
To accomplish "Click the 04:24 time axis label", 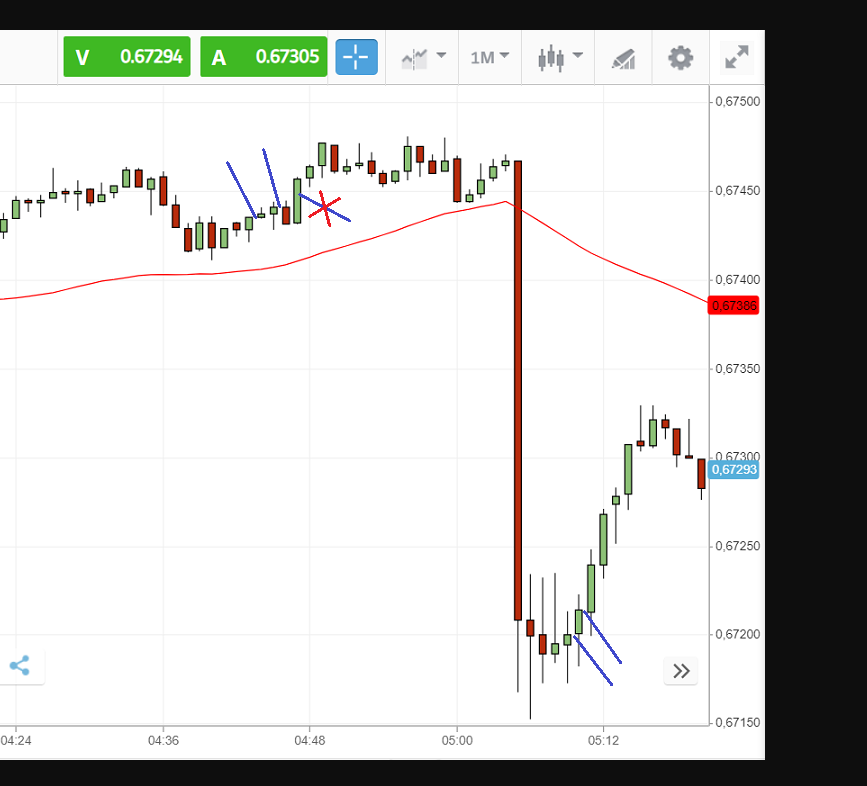I will coord(16,741).
